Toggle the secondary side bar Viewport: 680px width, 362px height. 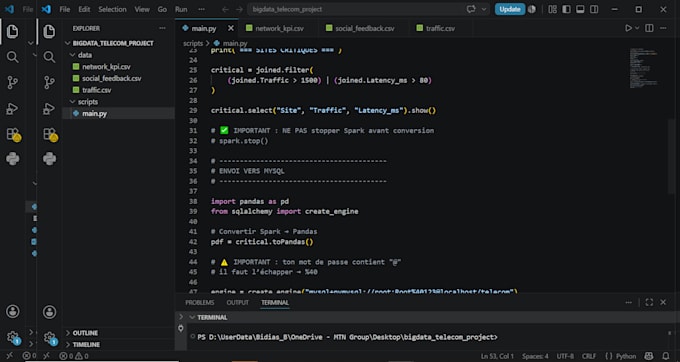(594, 9)
